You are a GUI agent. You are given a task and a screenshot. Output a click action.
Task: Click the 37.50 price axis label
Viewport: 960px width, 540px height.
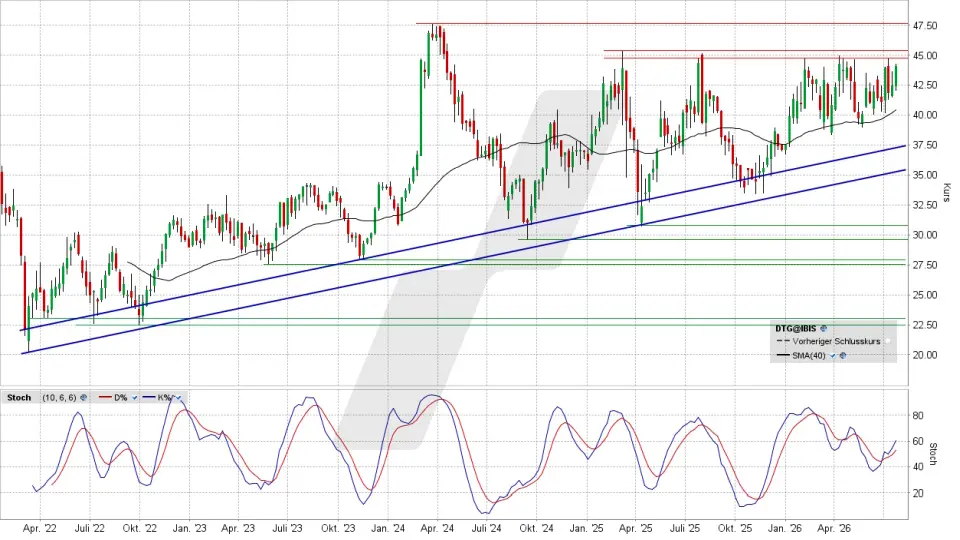[x=925, y=145]
